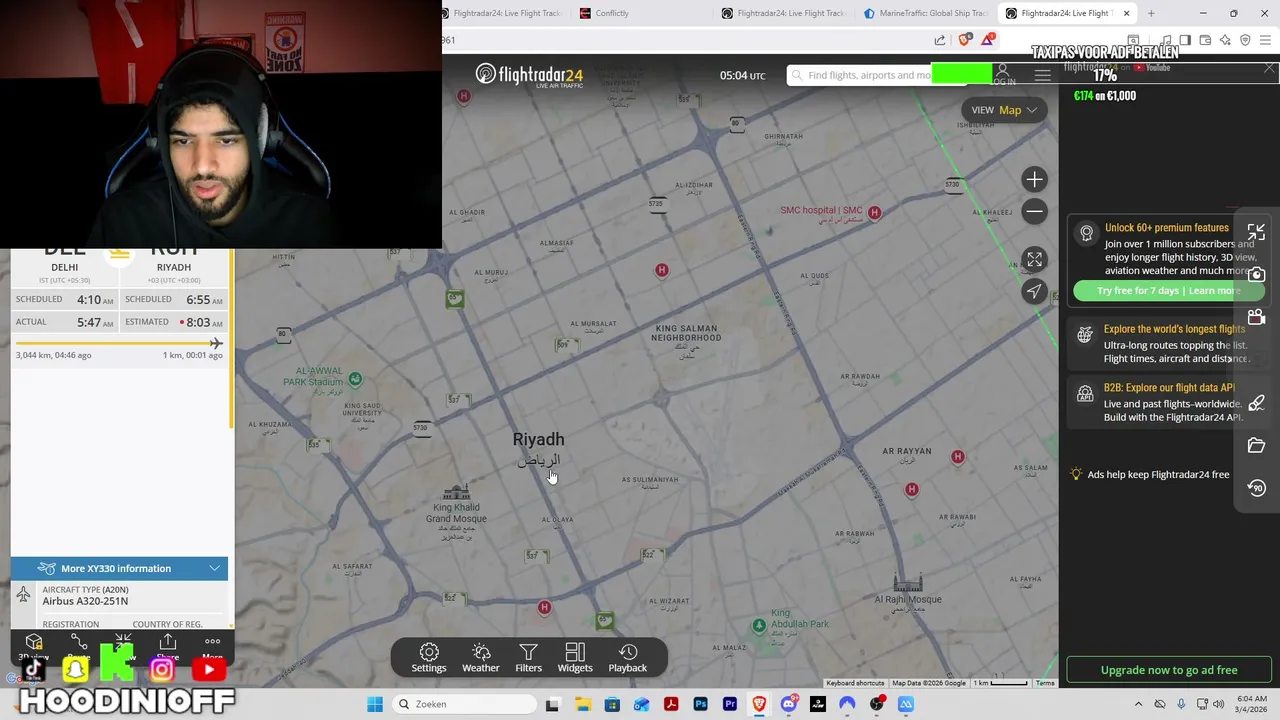Click Riyadh city label on map
1280x720 pixels.
coord(538,440)
